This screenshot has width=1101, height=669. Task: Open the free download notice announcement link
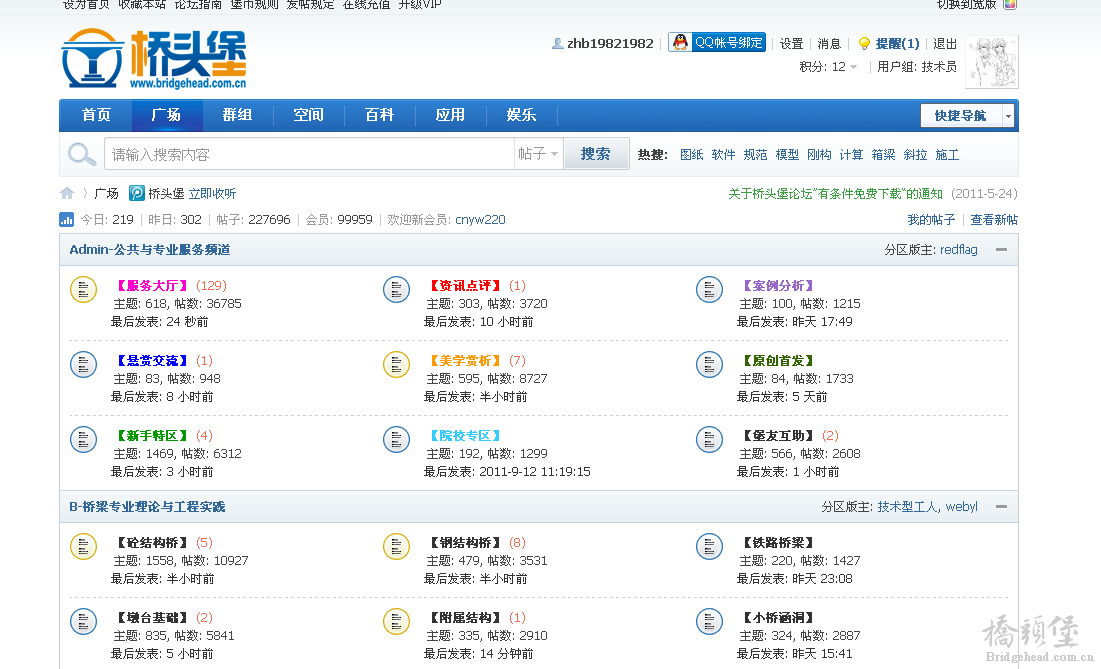click(x=836, y=194)
